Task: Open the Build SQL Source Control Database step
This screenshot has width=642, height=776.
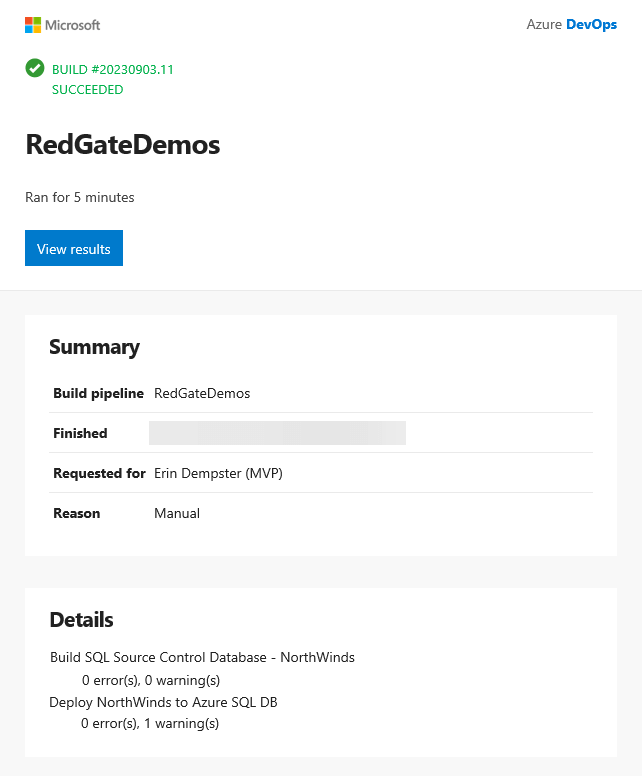Action: (x=202, y=657)
